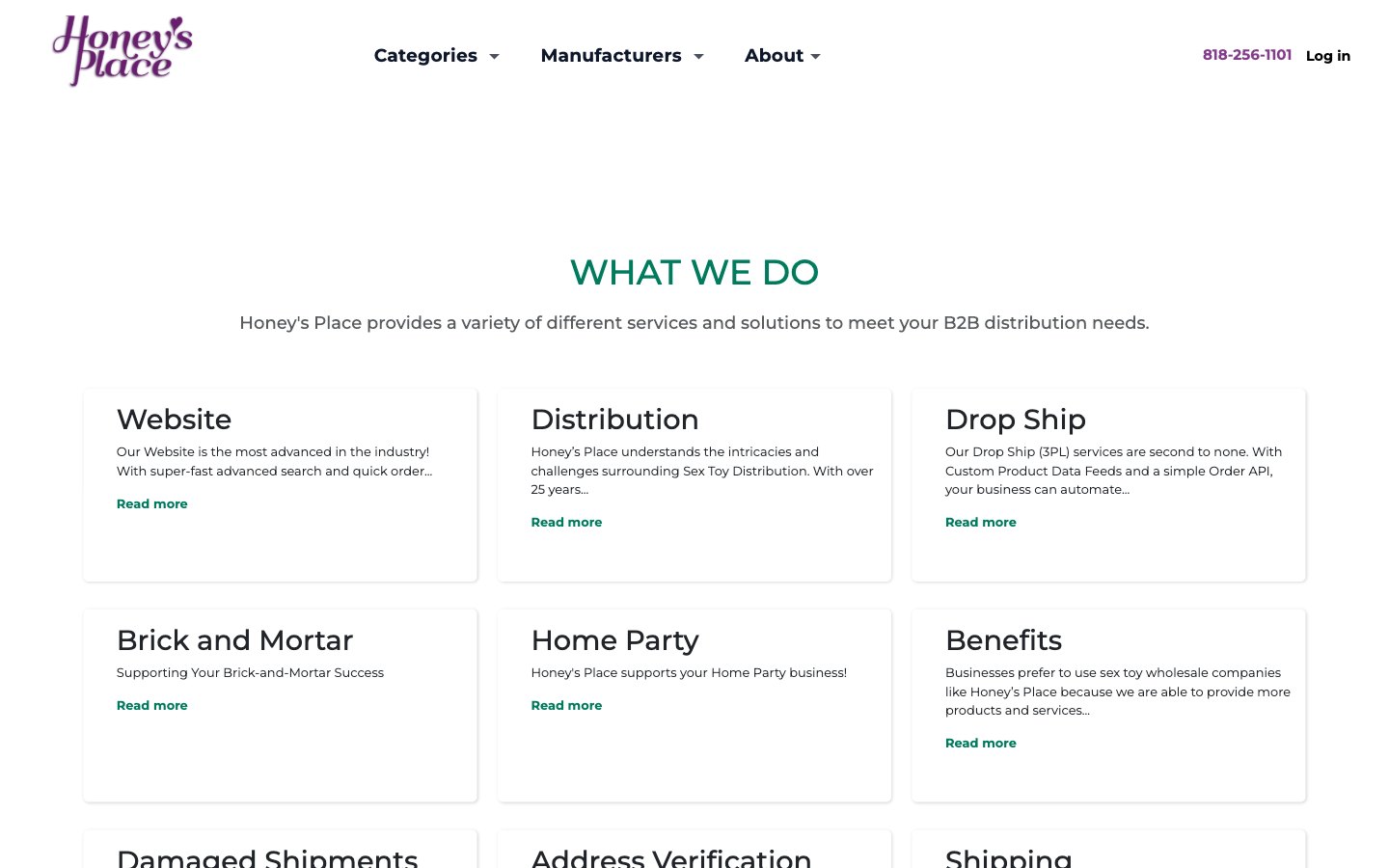Select the Distribution card heading
This screenshot has height=868, width=1389.
614,420
